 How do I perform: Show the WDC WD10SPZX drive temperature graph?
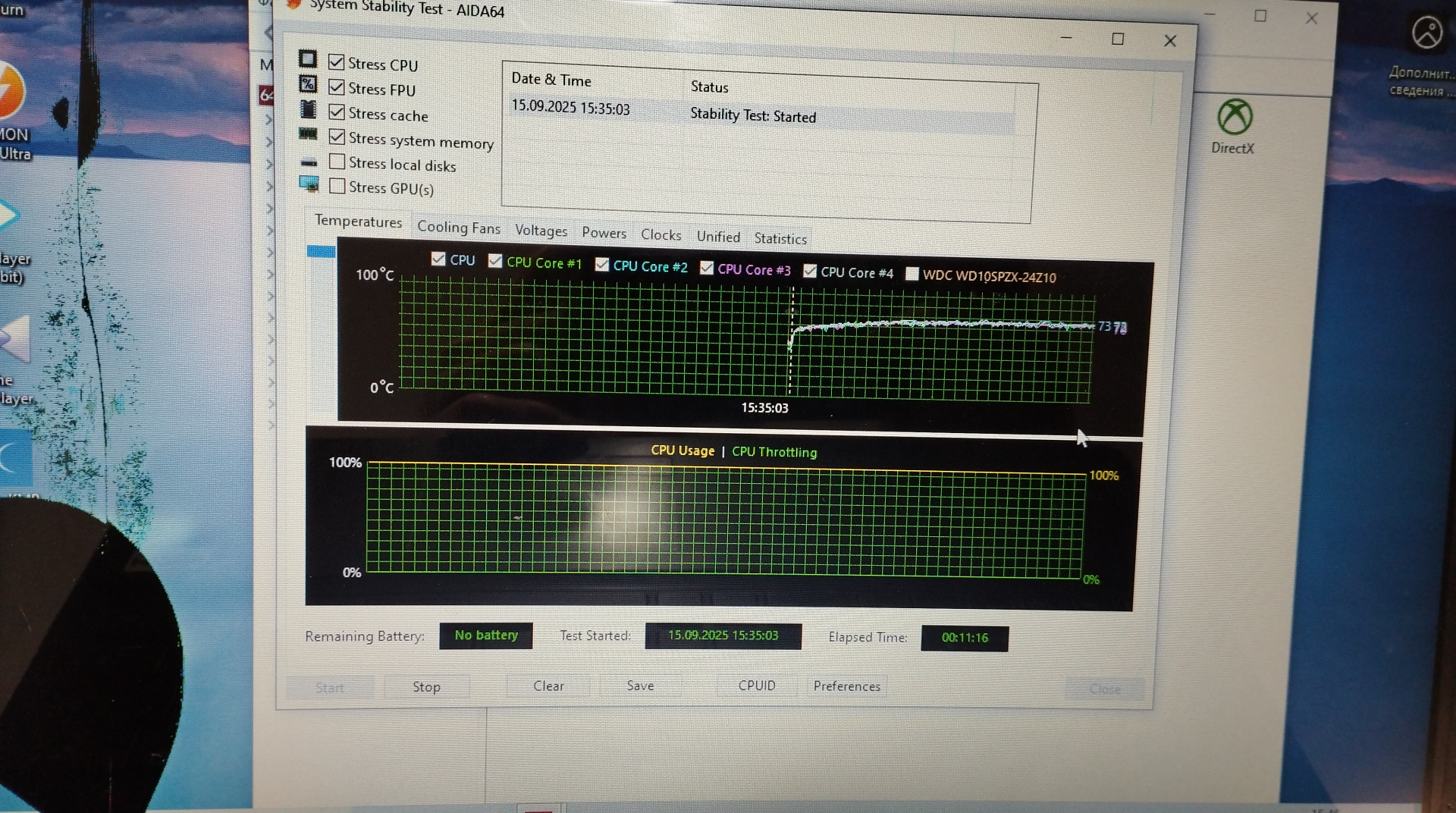(912, 274)
